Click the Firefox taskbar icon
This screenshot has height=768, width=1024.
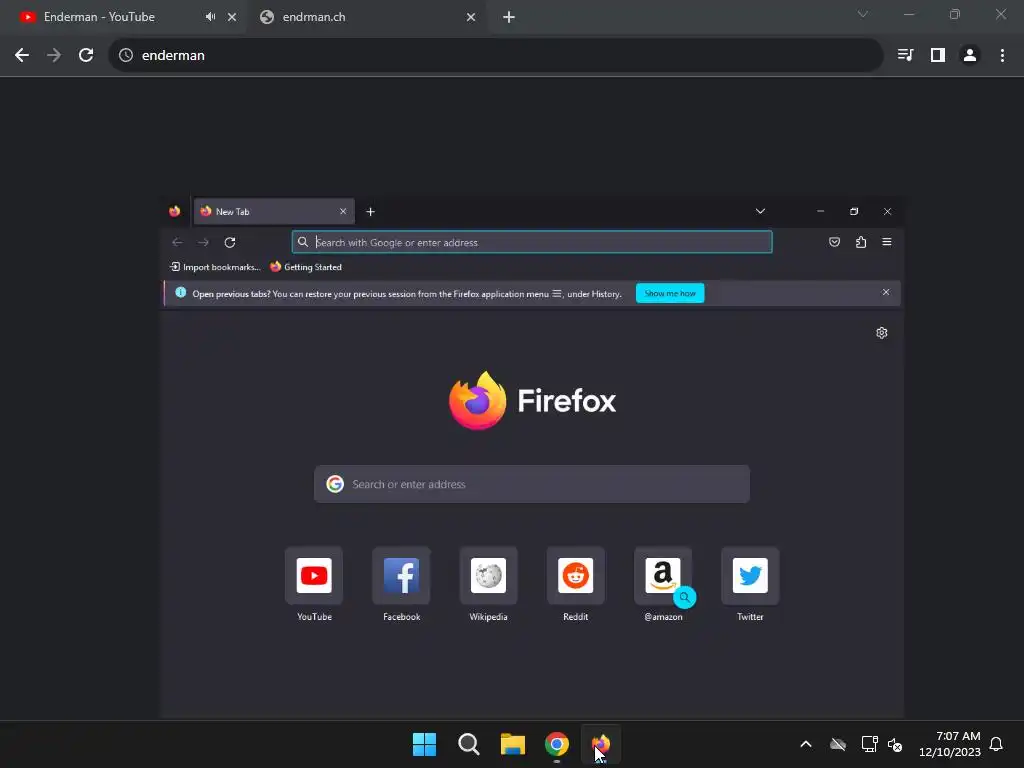601,744
